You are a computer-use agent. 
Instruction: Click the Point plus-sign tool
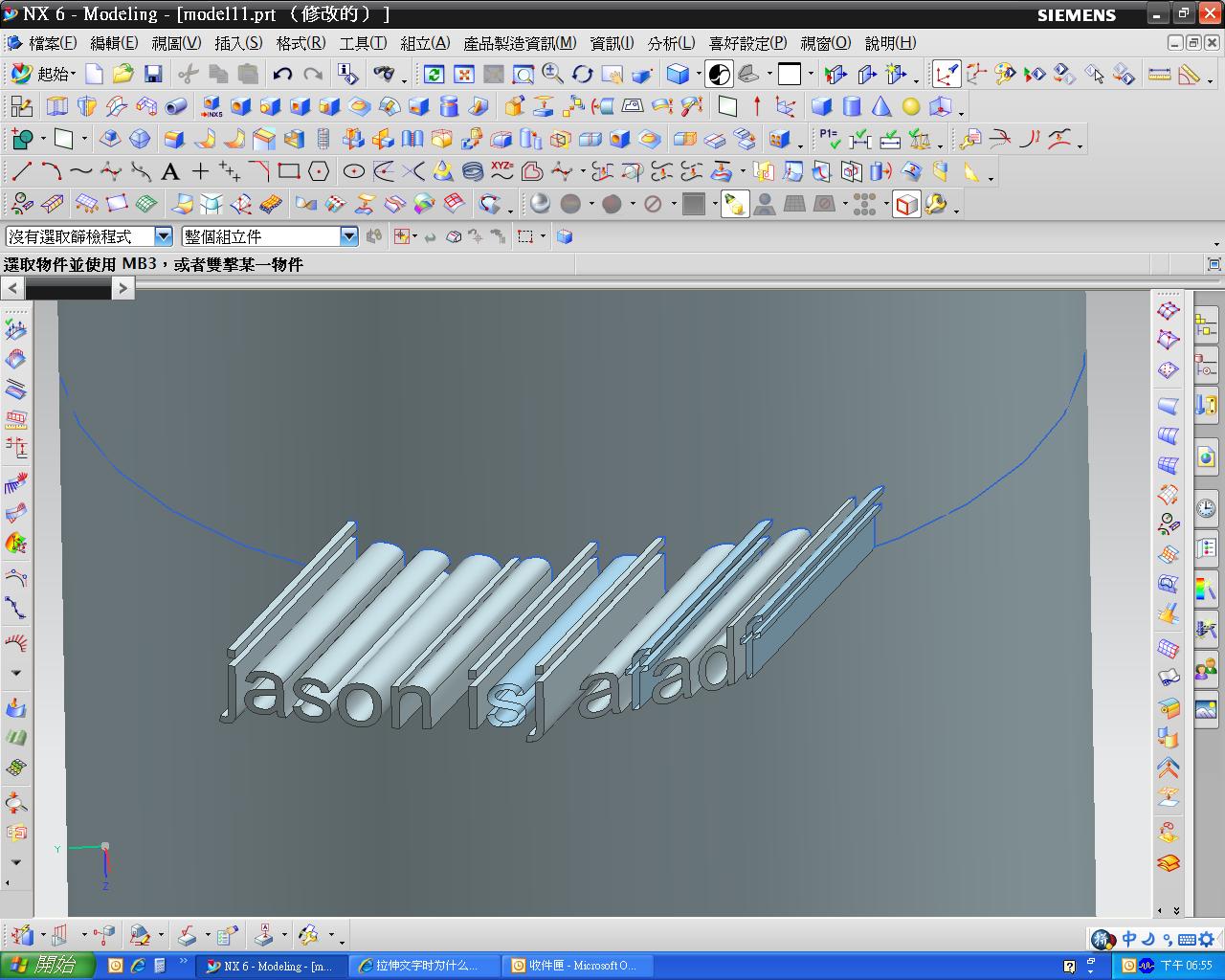tap(200, 171)
